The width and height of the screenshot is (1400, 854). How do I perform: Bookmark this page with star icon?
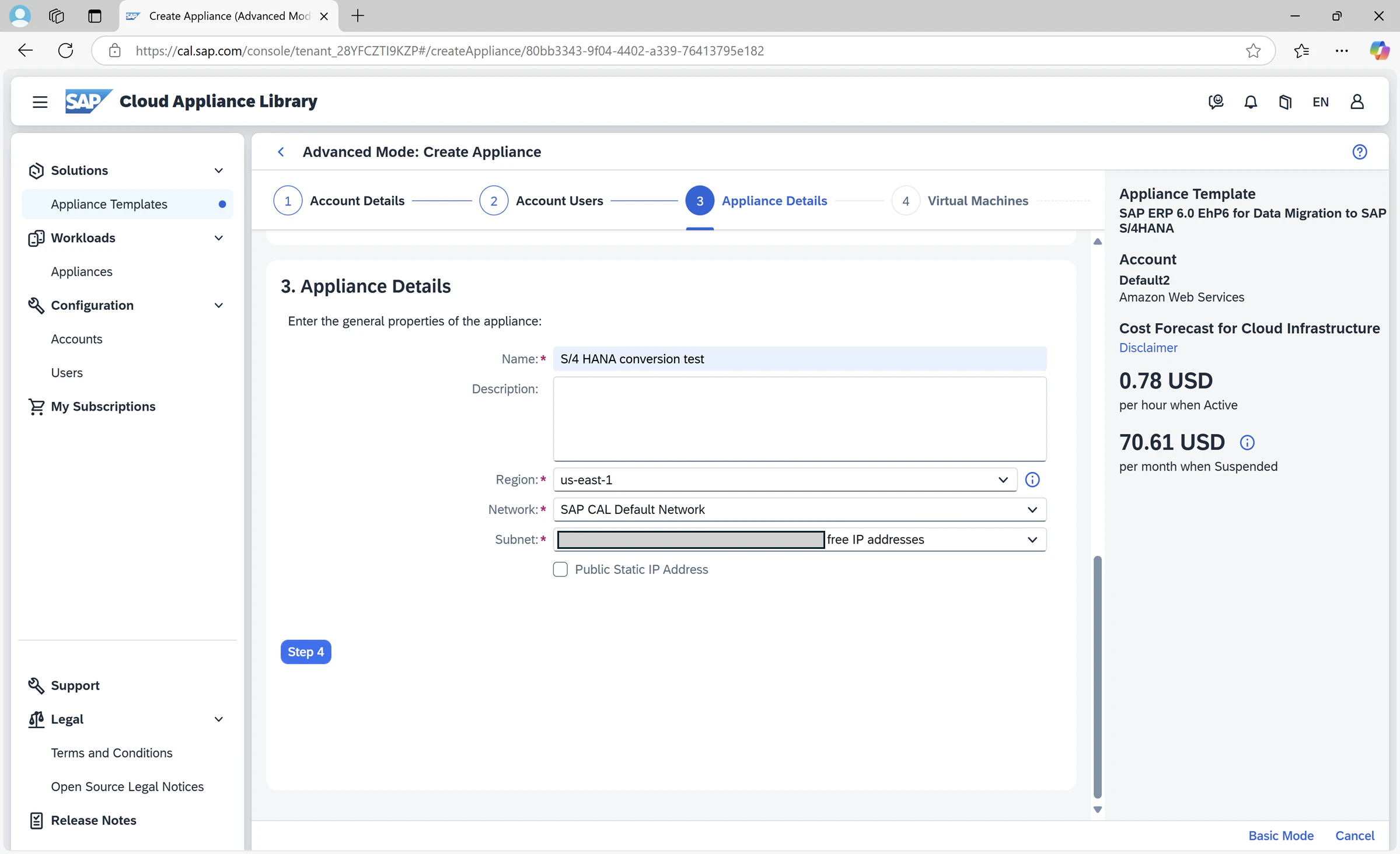coord(1253,51)
